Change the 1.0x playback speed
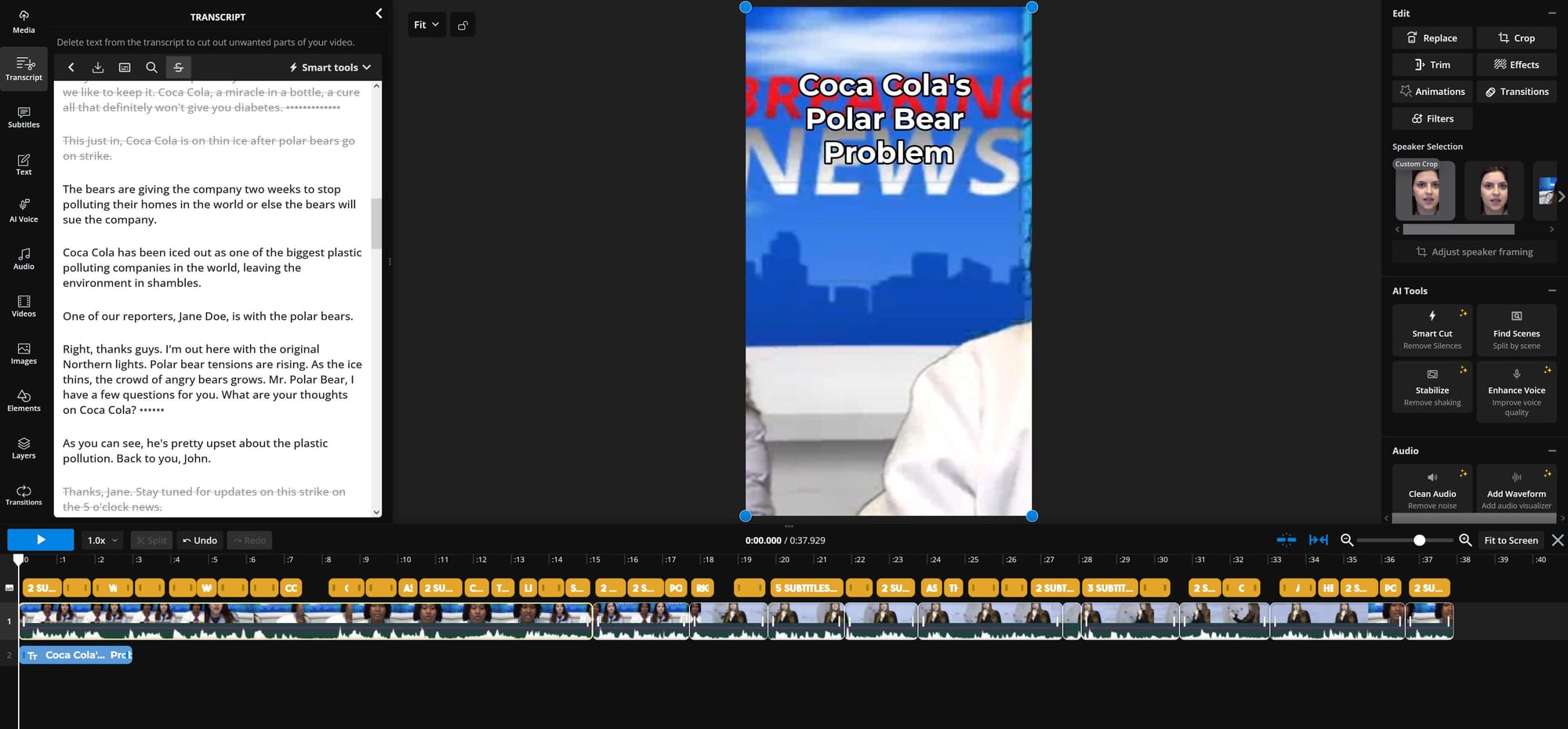This screenshot has width=1568, height=729. pos(102,540)
